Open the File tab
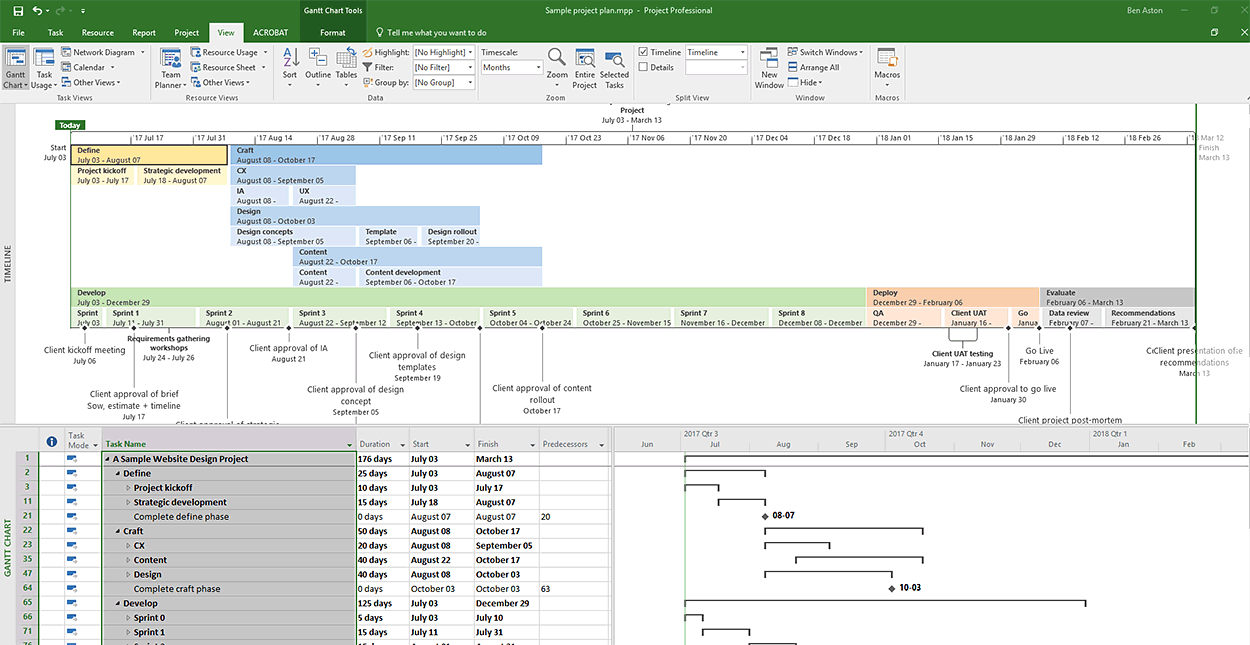 click(x=18, y=33)
